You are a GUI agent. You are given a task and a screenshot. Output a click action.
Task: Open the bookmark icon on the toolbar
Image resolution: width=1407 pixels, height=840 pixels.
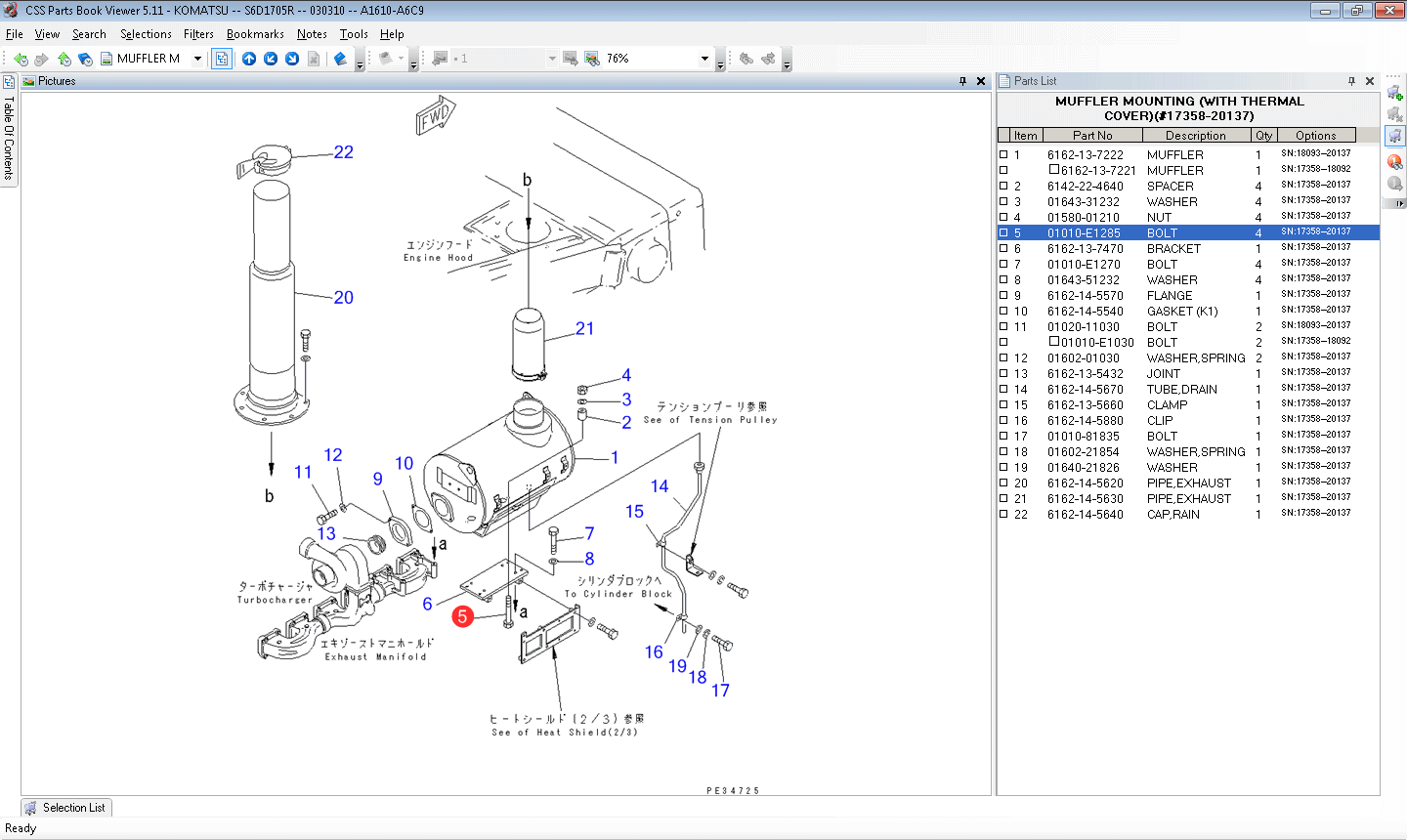tap(83, 59)
